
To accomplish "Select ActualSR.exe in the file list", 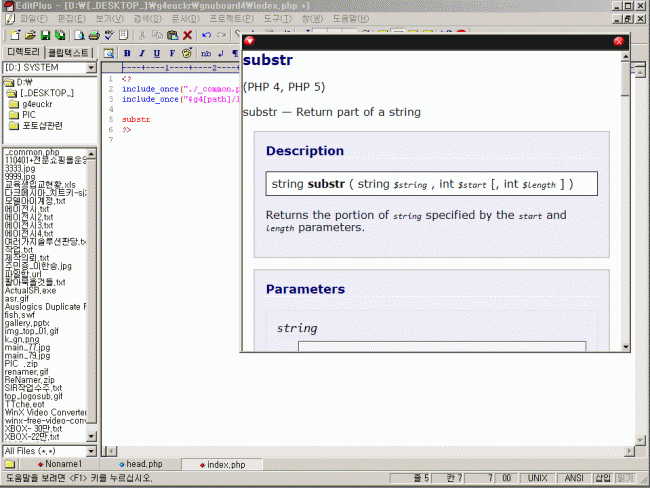I will pyautogui.click(x=30, y=290).
